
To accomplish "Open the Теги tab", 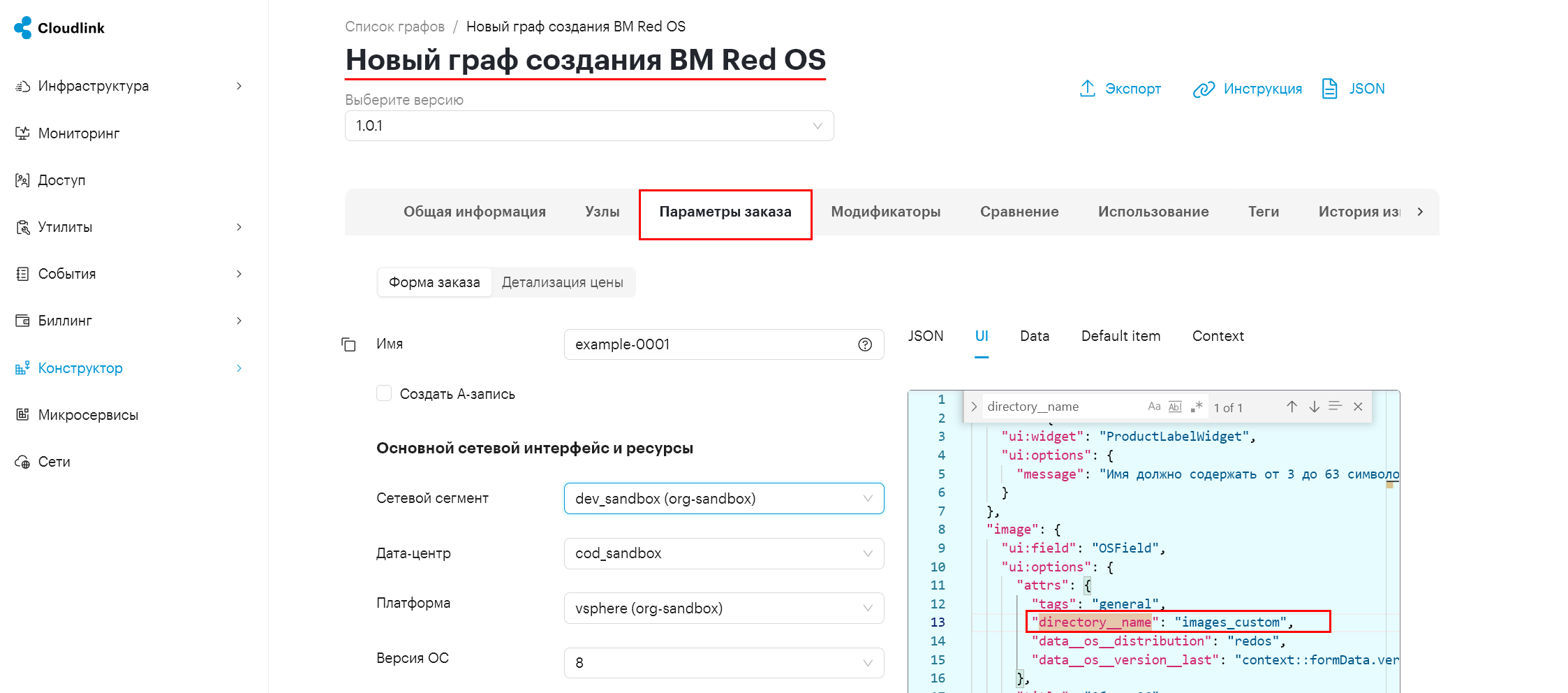I will pyautogui.click(x=1264, y=212).
